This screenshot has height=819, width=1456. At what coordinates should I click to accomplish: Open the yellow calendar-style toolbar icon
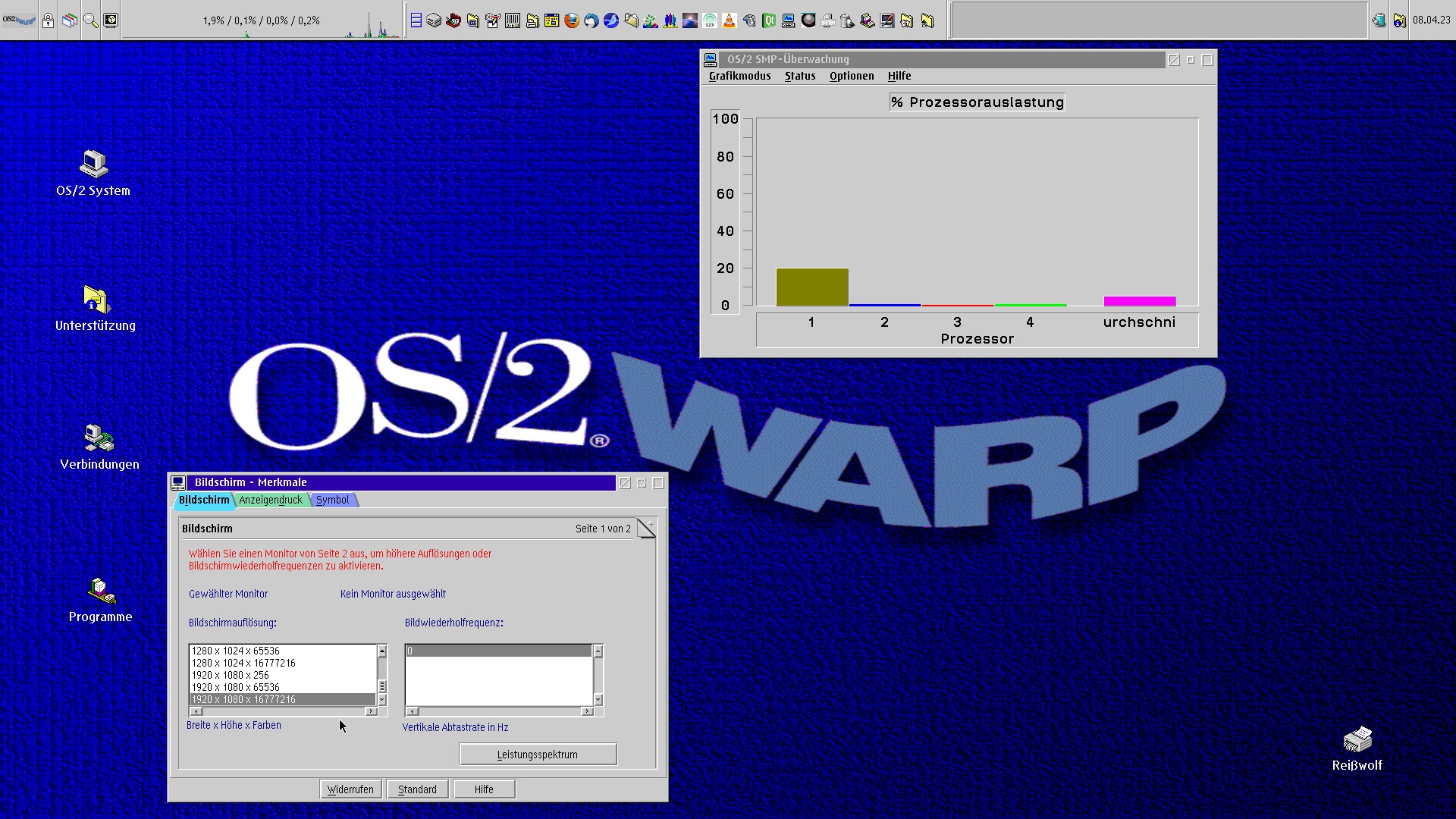coord(552,20)
